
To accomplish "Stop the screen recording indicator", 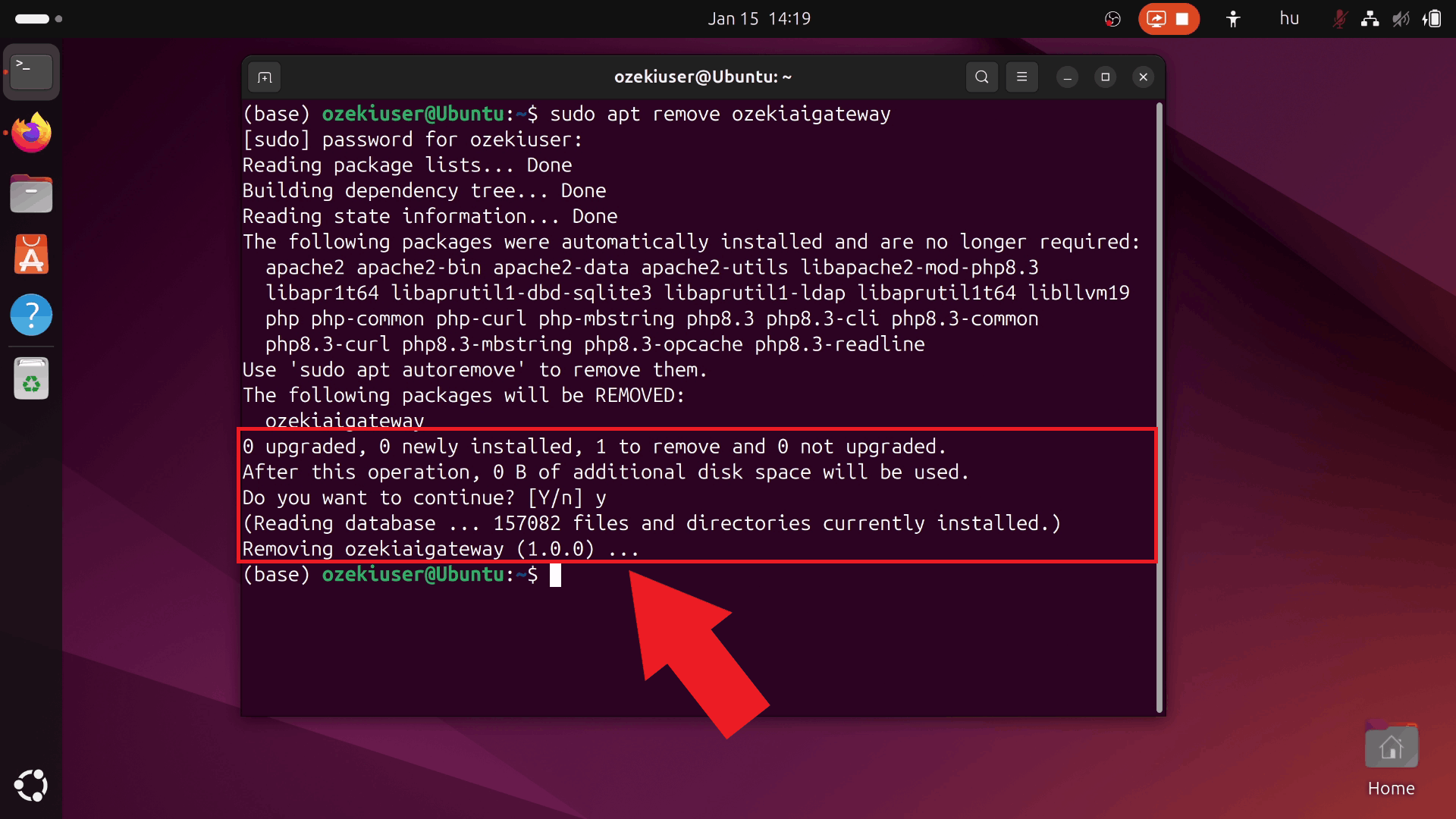I will [1182, 19].
